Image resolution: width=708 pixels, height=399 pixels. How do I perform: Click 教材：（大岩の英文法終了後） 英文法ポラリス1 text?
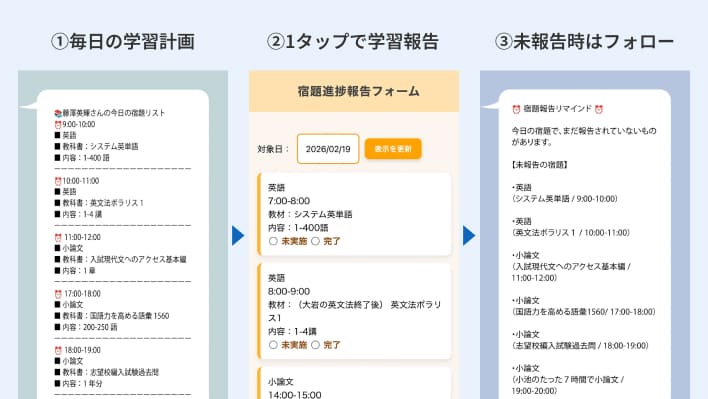pyautogui.click(x=354, y=311)
